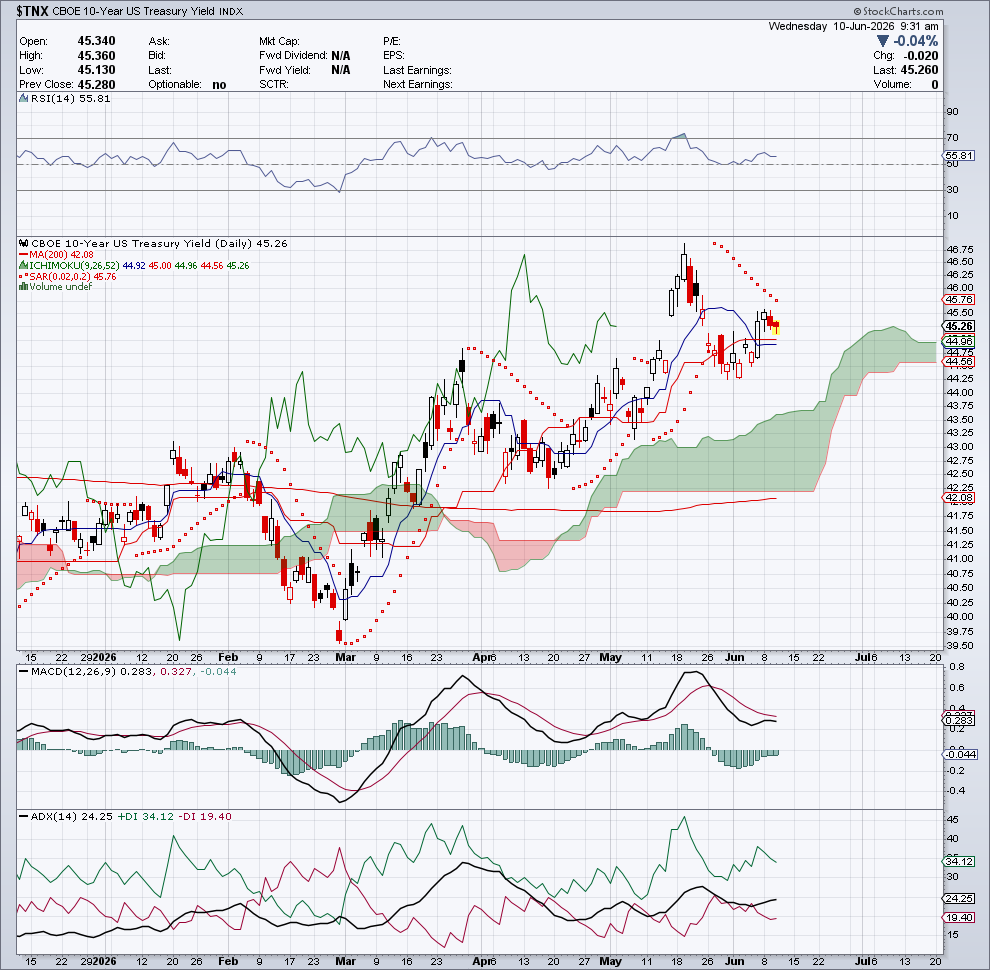
Task: Click the 19.40 -DI axis value tag
Action: coord(959,918)
